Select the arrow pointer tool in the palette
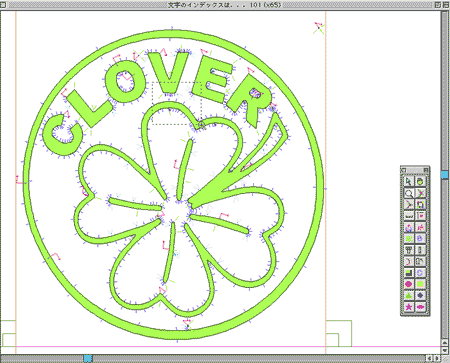Viewport: 450px width, 363px height. [409, 182]
